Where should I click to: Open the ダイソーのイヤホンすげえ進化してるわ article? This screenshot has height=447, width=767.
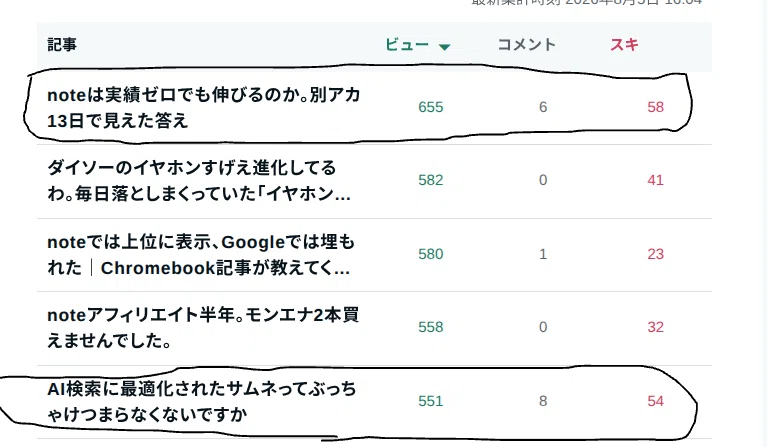pyautogui.click(x=199, y=181)
